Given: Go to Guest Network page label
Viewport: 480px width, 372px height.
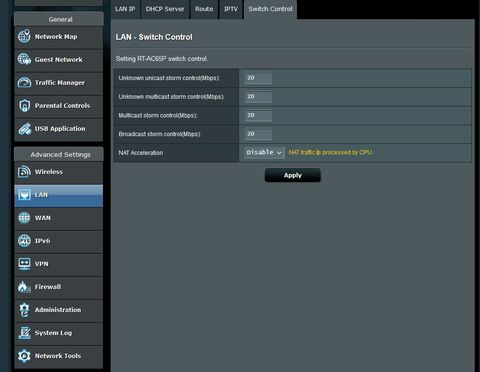Looking at the screenshot, I should [x=59, y=60].
